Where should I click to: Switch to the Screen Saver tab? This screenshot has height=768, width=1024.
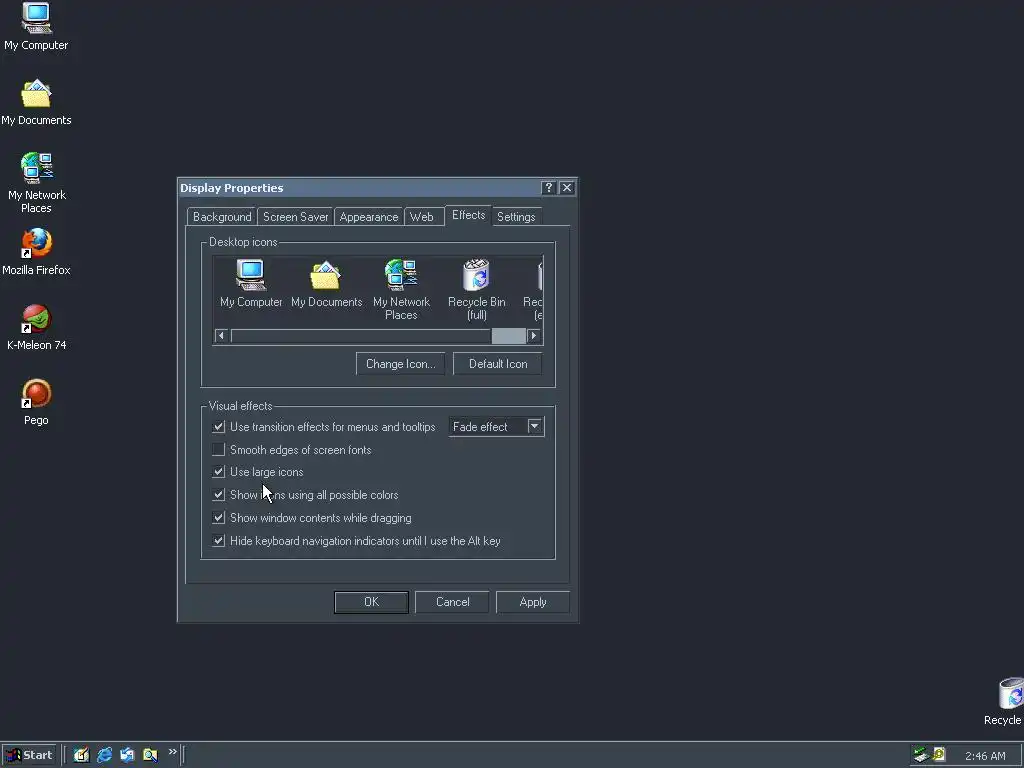pyautogui.click(x=295, y=217)
